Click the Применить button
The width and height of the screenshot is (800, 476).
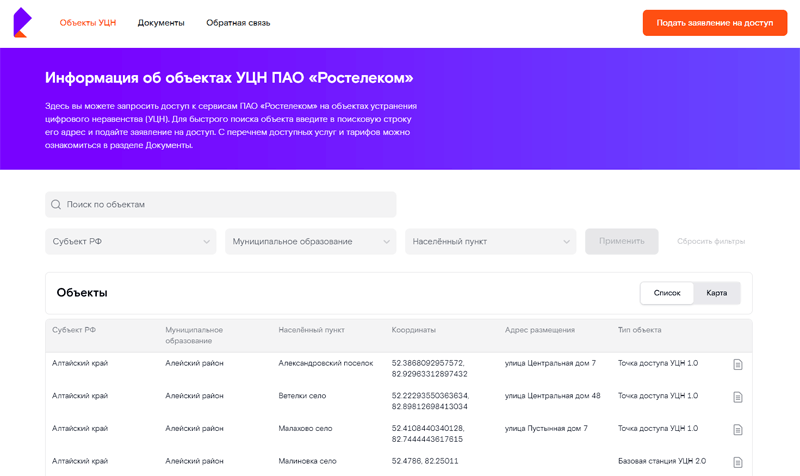pos(621,241)
